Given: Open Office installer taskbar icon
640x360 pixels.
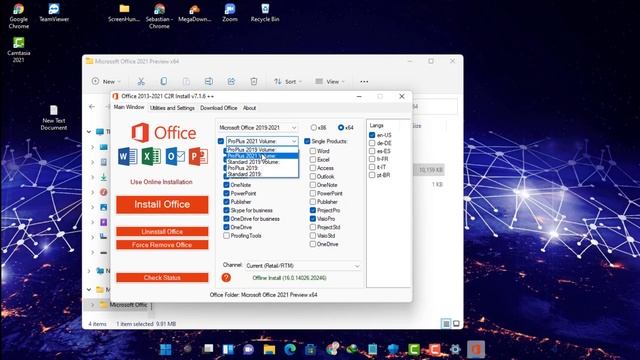Looking at the screenshot, I should 476,349.
